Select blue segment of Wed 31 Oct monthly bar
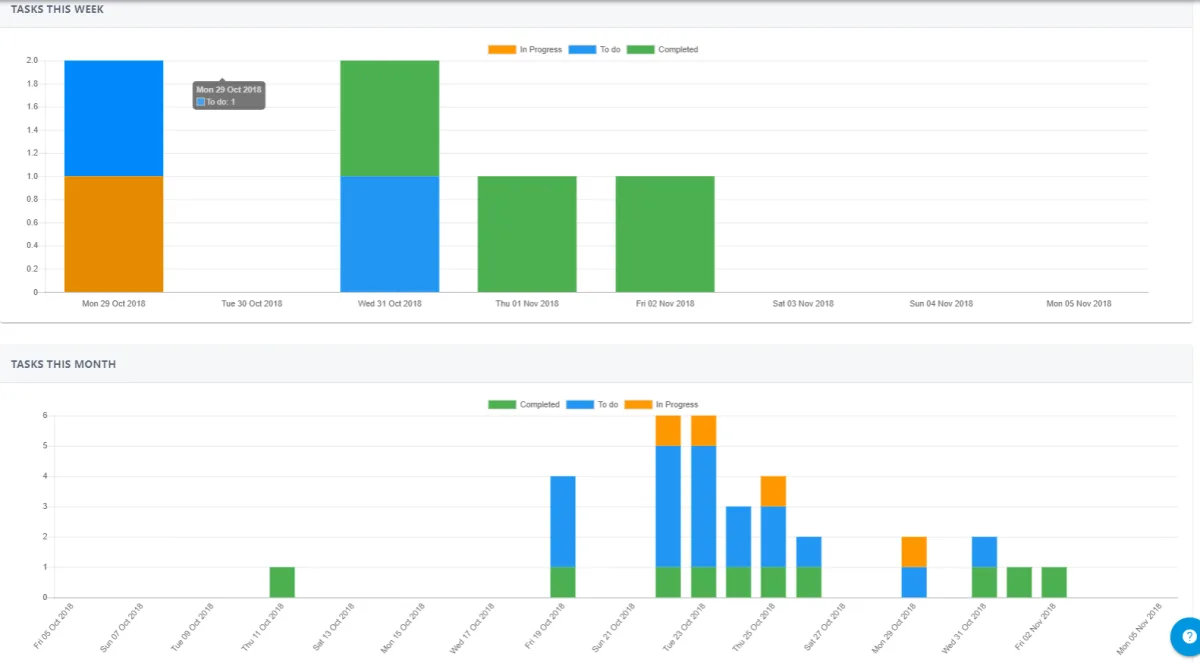 point(984,552)
